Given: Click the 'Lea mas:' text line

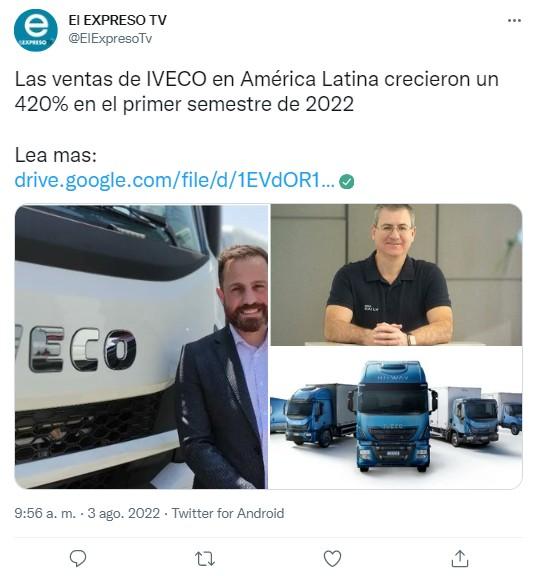Looking at the screenshot, I should click(55, 155).
